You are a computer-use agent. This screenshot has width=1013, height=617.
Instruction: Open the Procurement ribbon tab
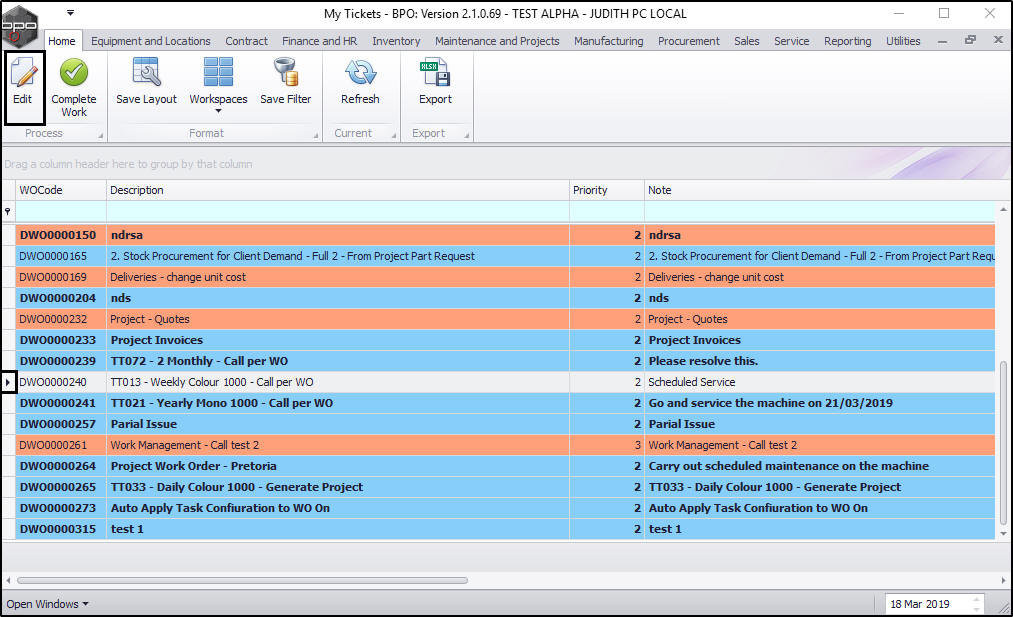[688, 41]
